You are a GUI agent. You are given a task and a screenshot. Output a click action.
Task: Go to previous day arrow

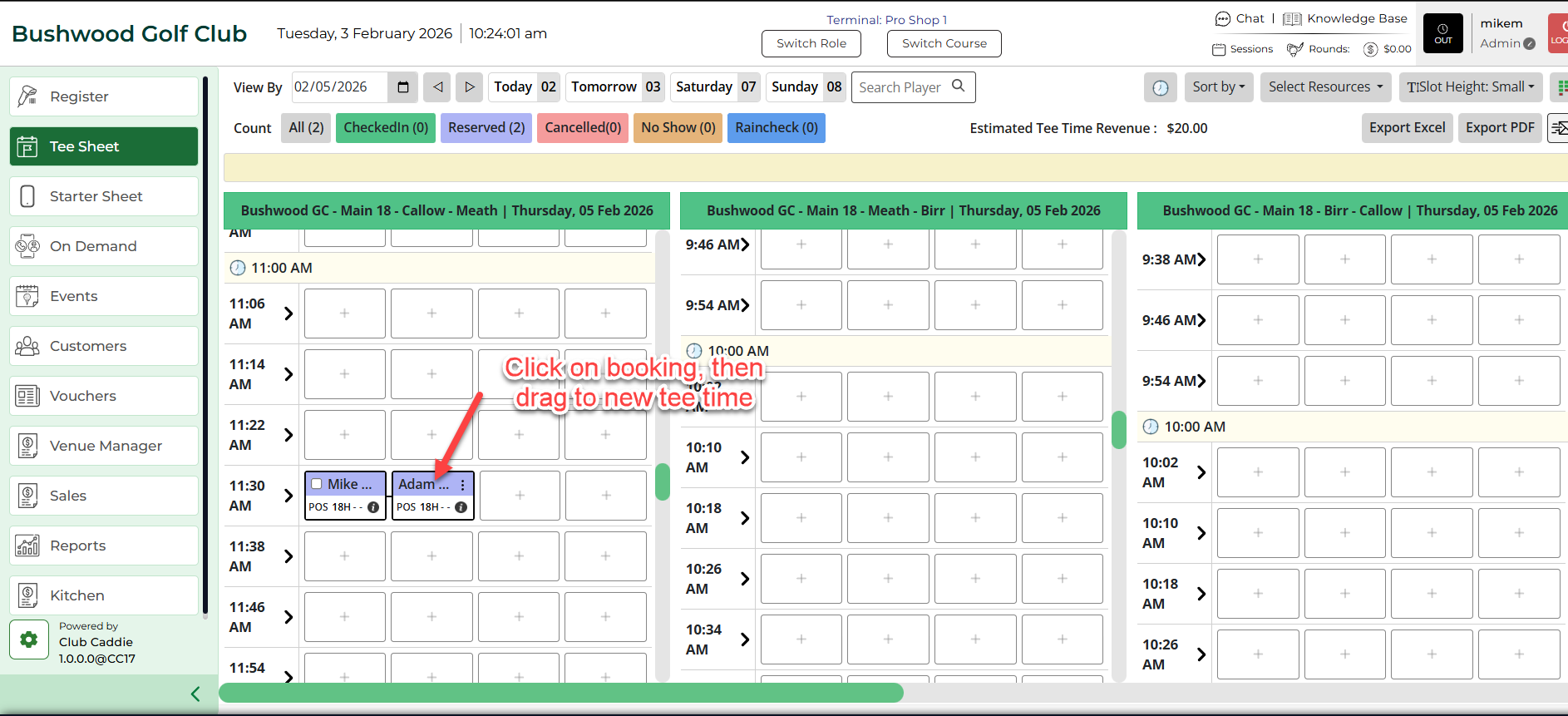pos(437,87)
